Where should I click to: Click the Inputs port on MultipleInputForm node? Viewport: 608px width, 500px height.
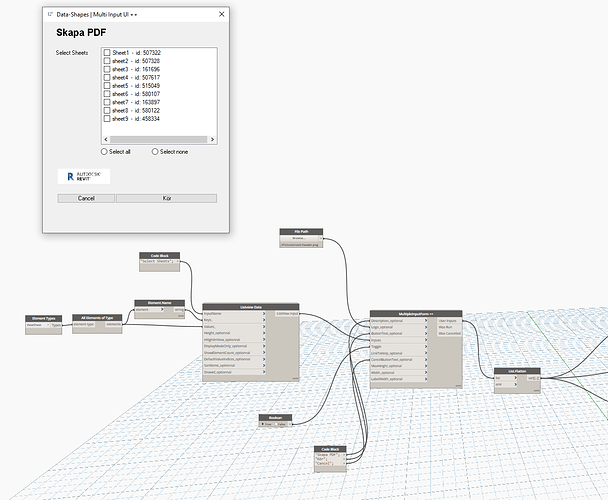(399, 340)
